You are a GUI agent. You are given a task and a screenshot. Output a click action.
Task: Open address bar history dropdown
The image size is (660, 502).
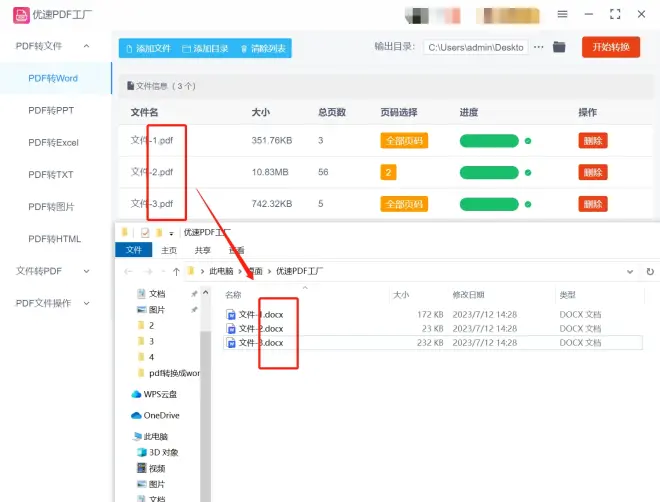(630, 272)
